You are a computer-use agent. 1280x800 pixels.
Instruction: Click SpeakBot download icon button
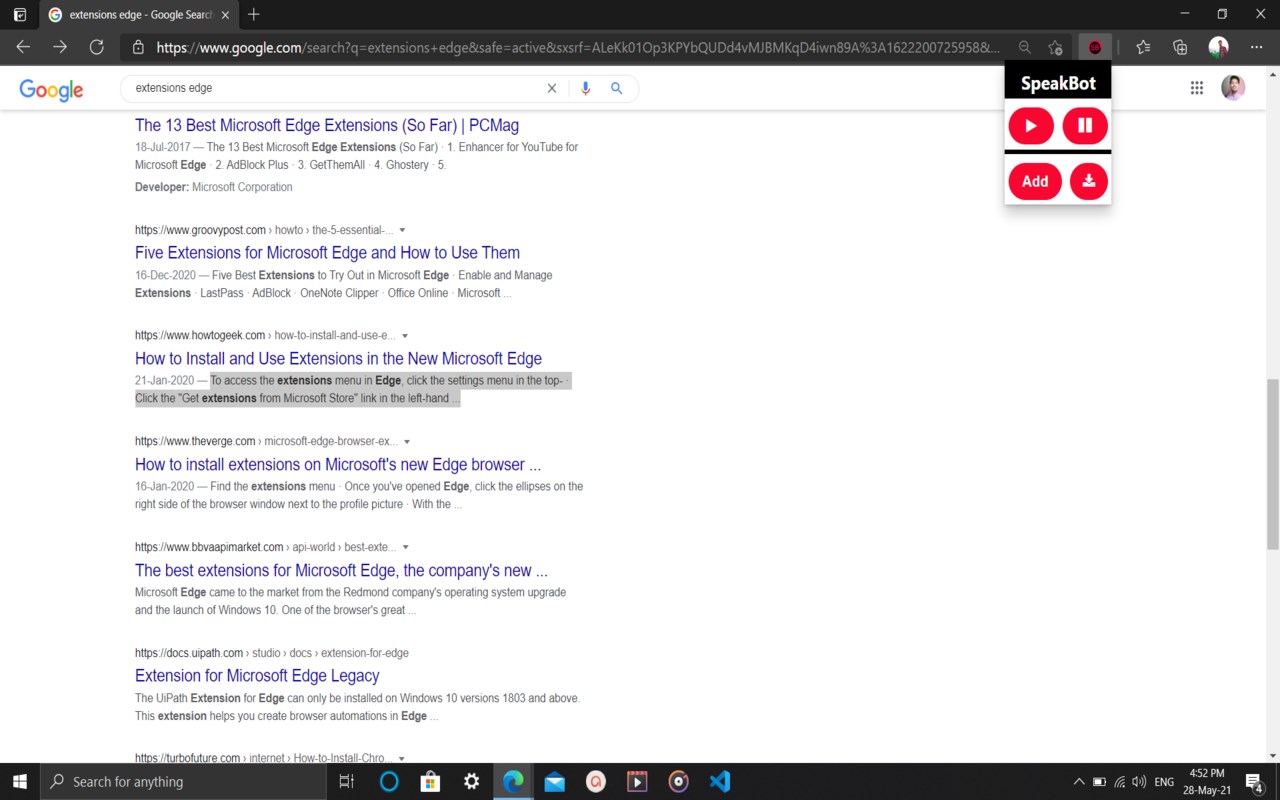click(x=1089, y=181)
